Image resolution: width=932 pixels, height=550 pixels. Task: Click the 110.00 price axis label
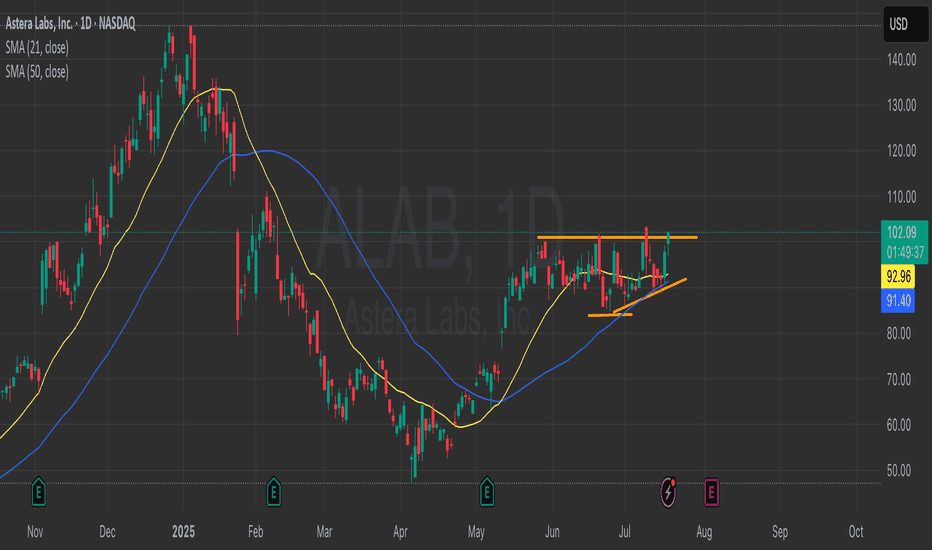click(x=902, y=197)
